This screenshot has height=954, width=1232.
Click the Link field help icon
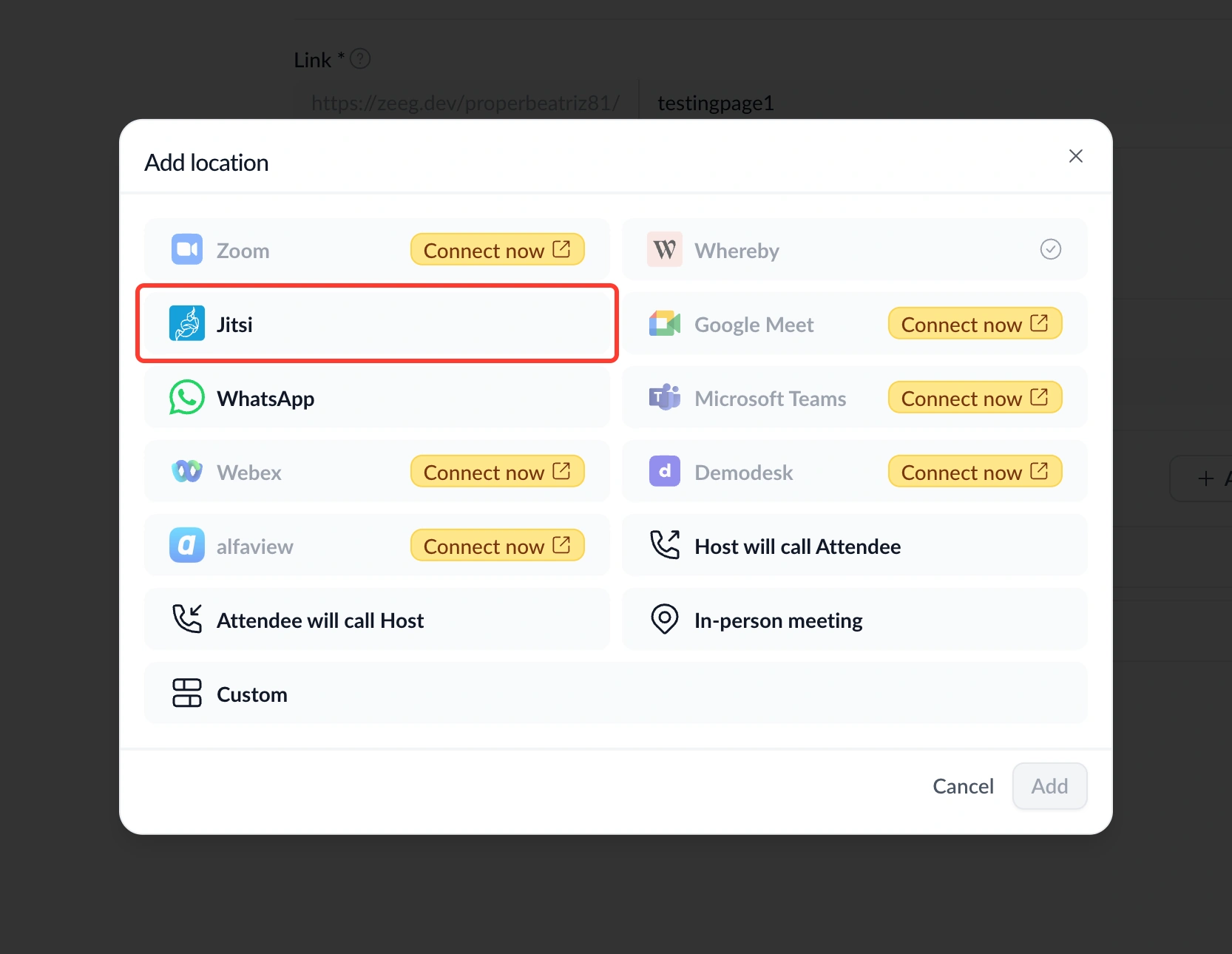360,58
